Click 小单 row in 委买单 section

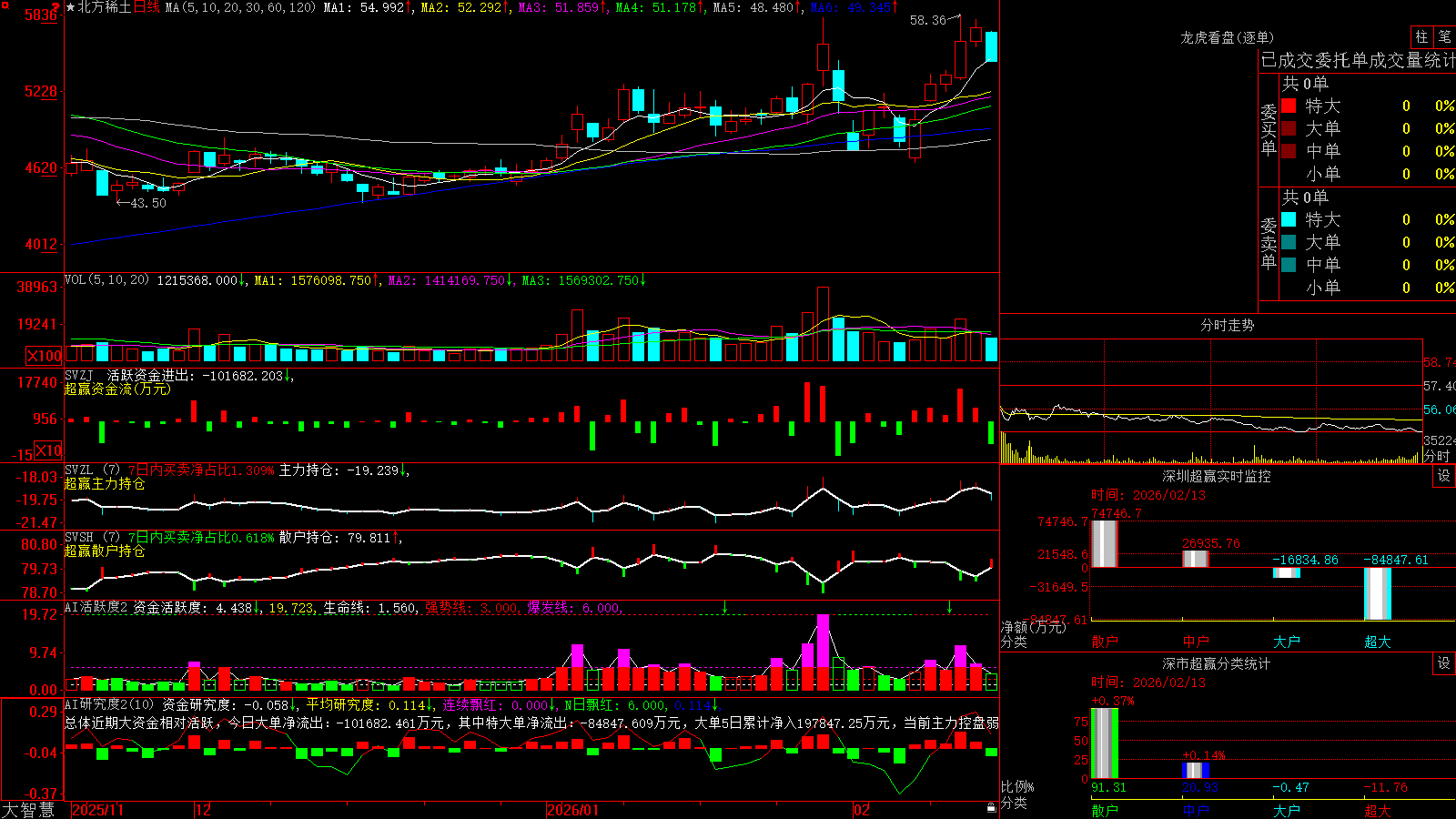tap(1368, 174)
